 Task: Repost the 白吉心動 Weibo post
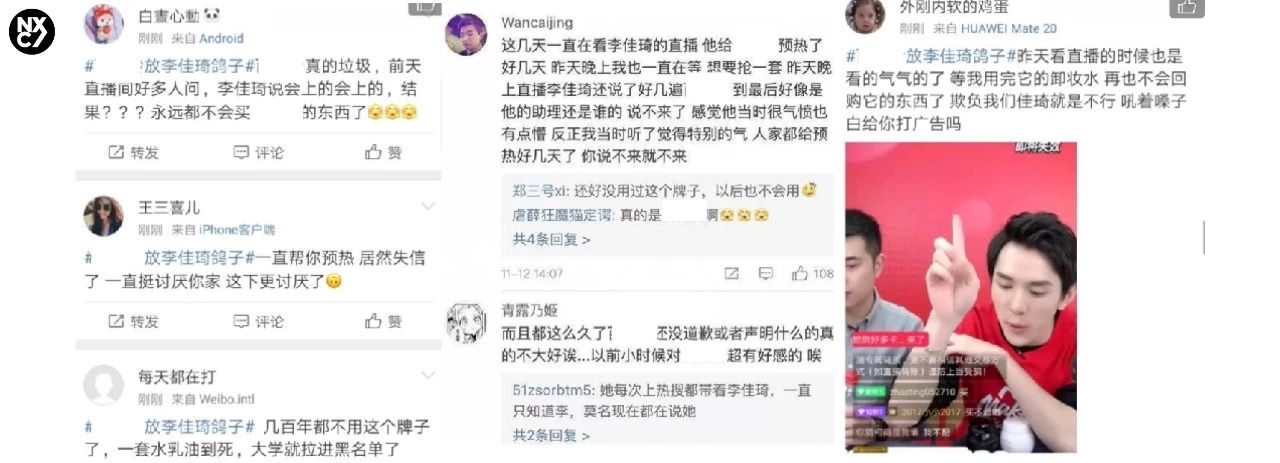[x=133, y=152]
